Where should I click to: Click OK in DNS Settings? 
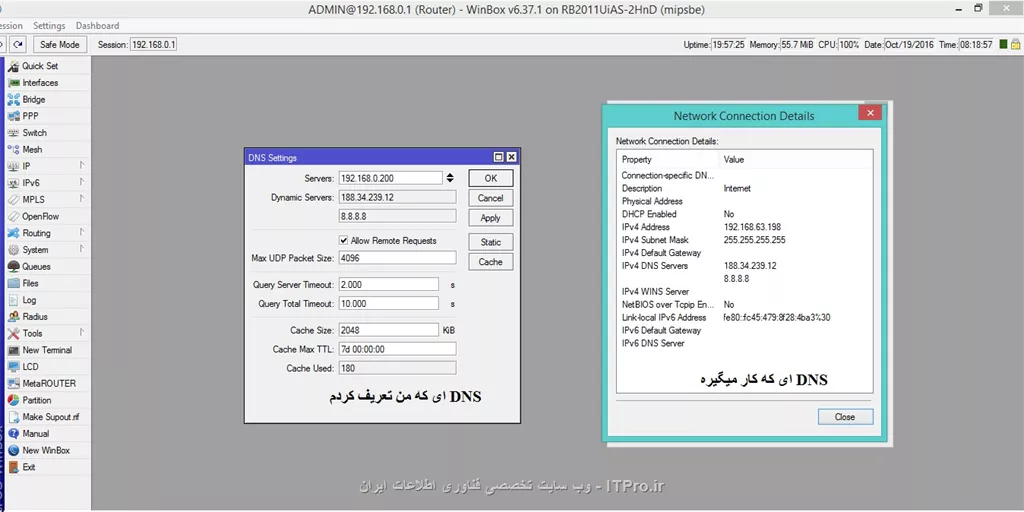point(490,178)
